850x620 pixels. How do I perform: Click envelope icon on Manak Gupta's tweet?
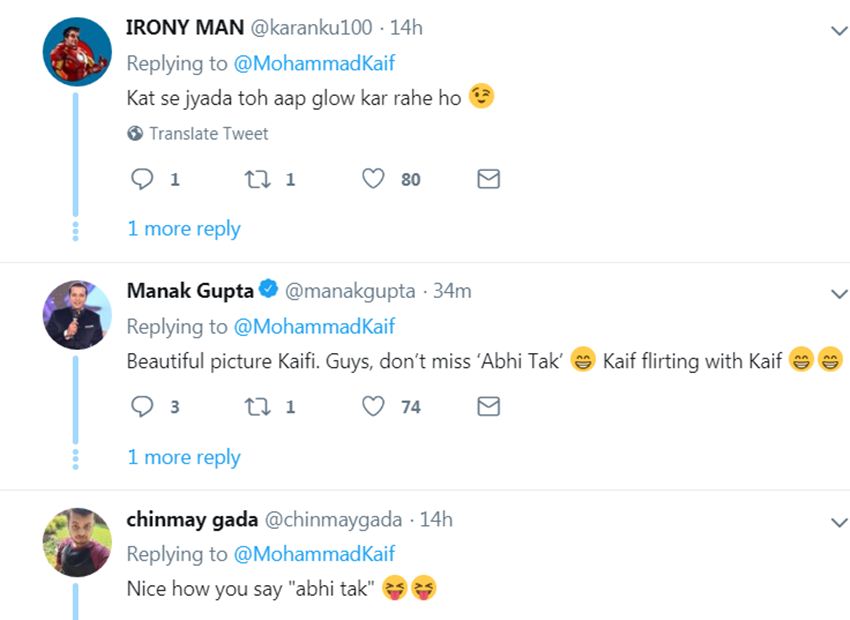point(488,407)
